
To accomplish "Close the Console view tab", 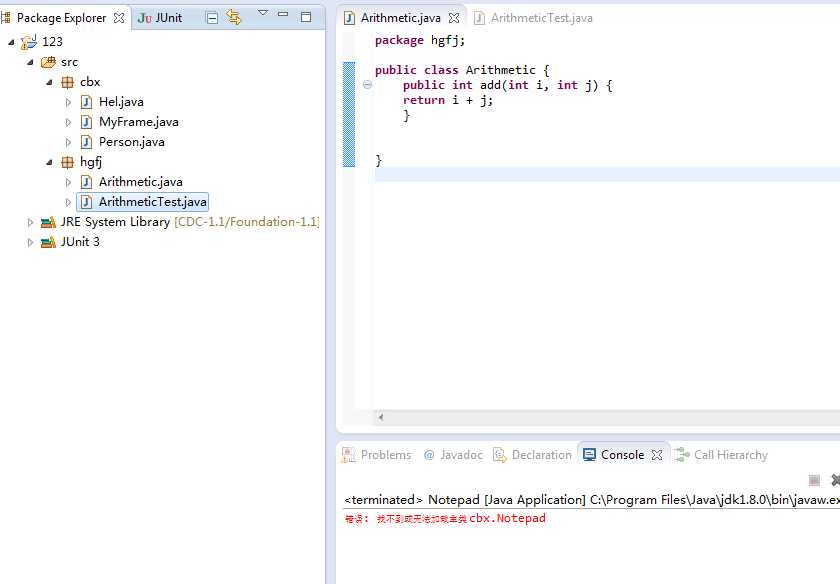I will [x=657, y=455].
